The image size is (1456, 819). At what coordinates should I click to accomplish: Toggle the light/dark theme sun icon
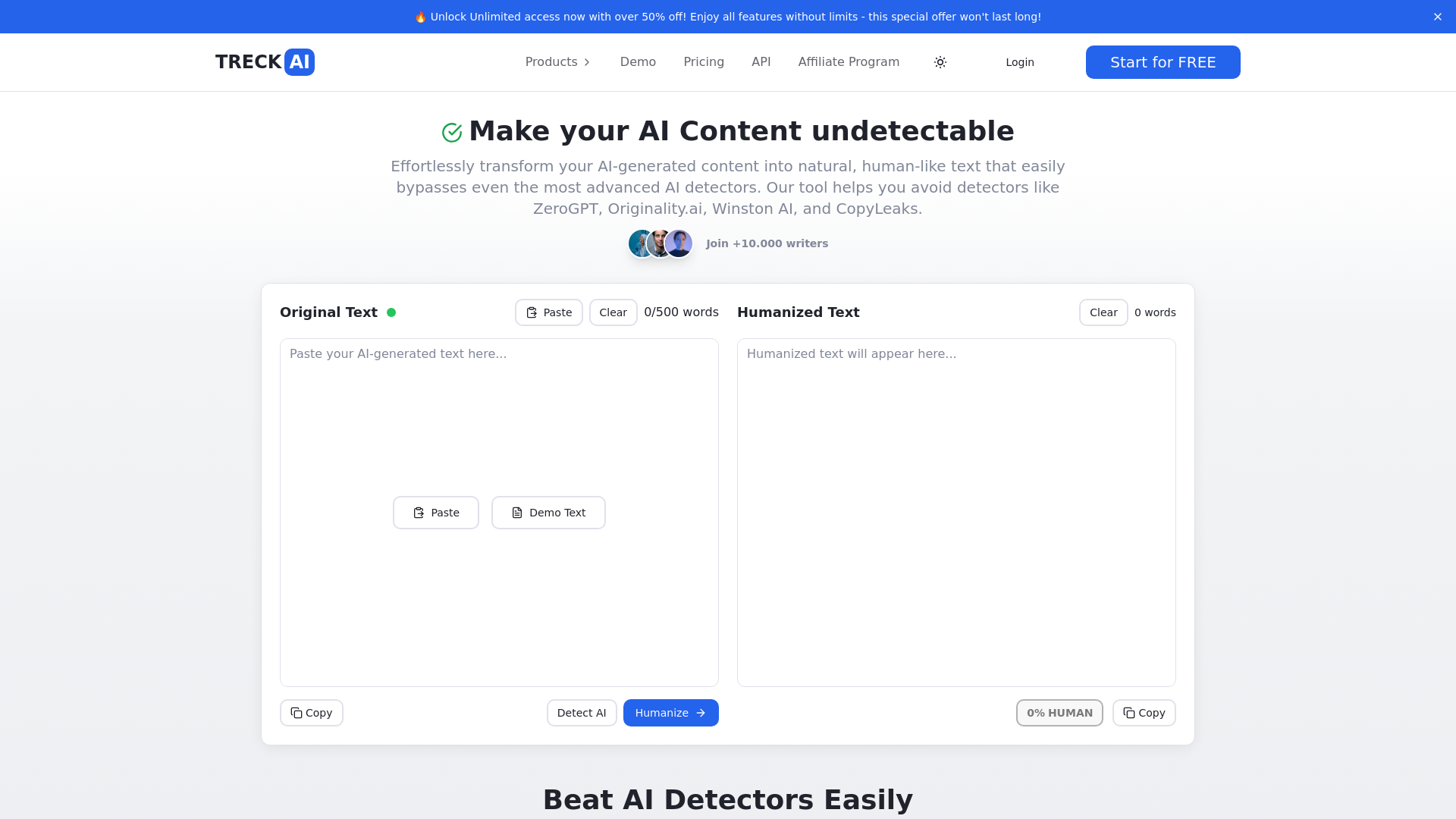coord(940,62)
